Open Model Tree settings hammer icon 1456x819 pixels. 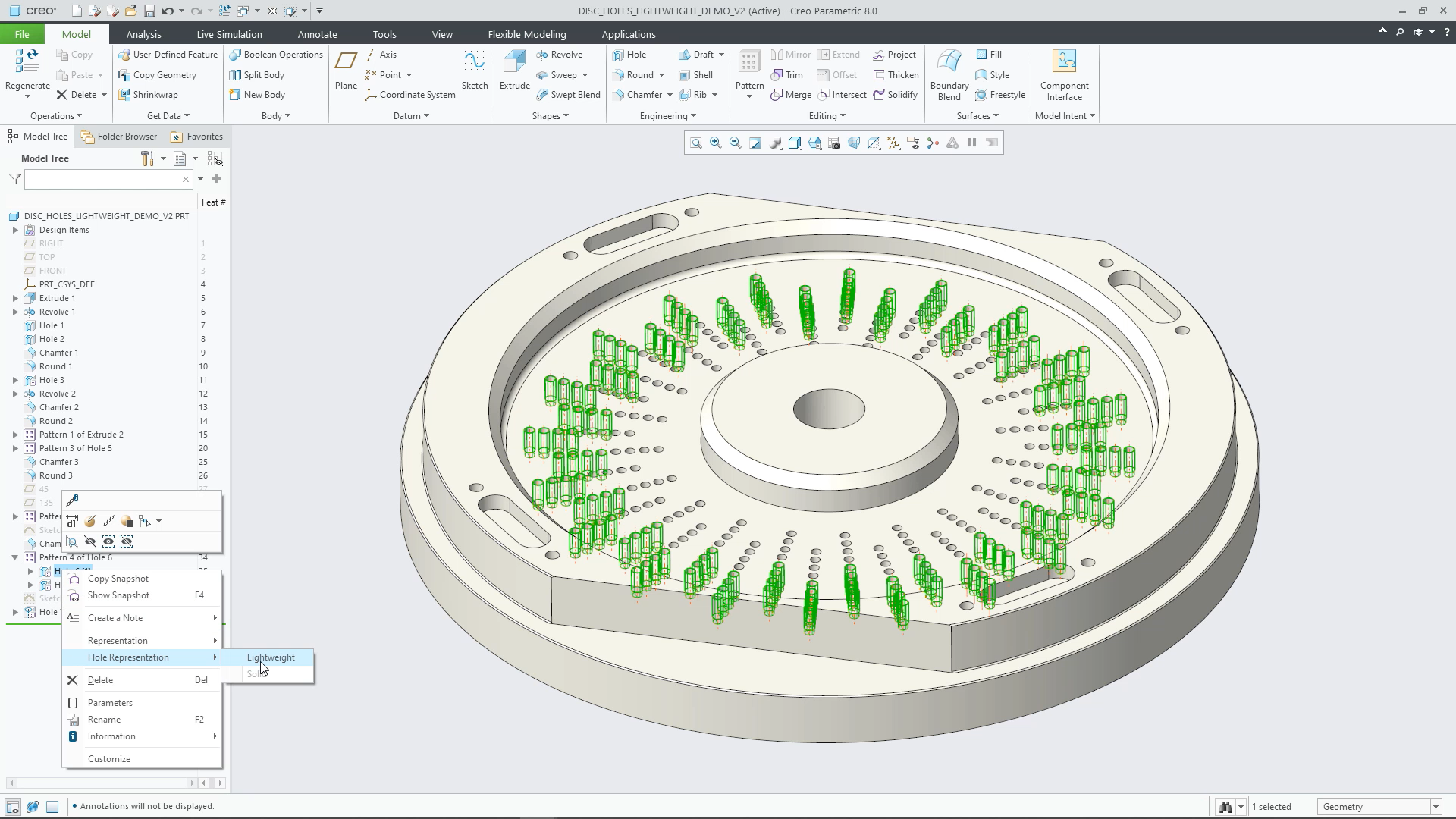tap(147, 158)
